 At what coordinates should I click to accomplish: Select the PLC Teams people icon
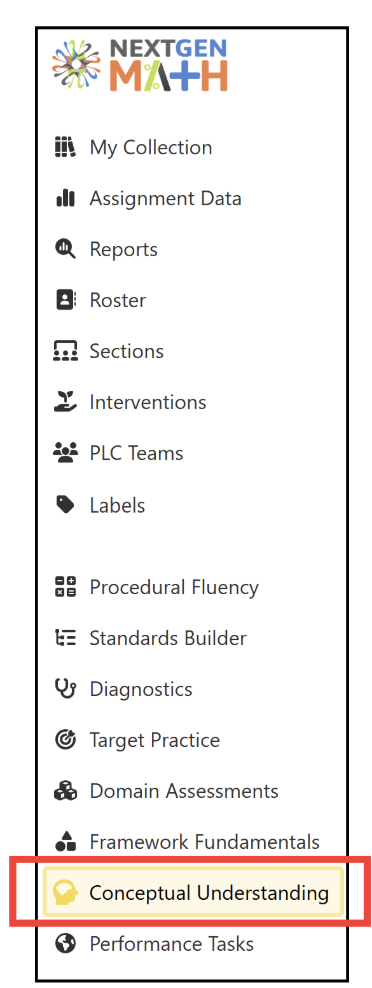tap(66, 453)
